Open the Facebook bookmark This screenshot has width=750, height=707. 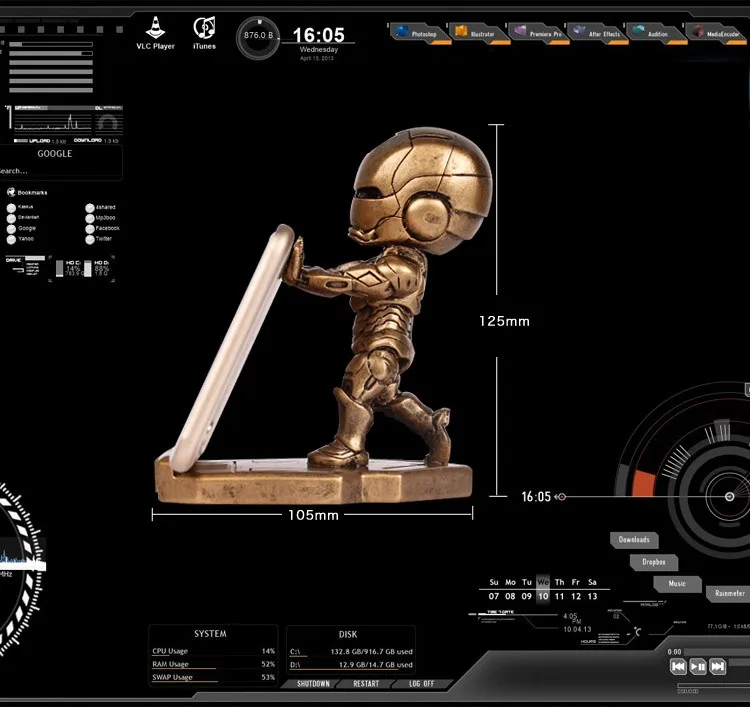102,229
